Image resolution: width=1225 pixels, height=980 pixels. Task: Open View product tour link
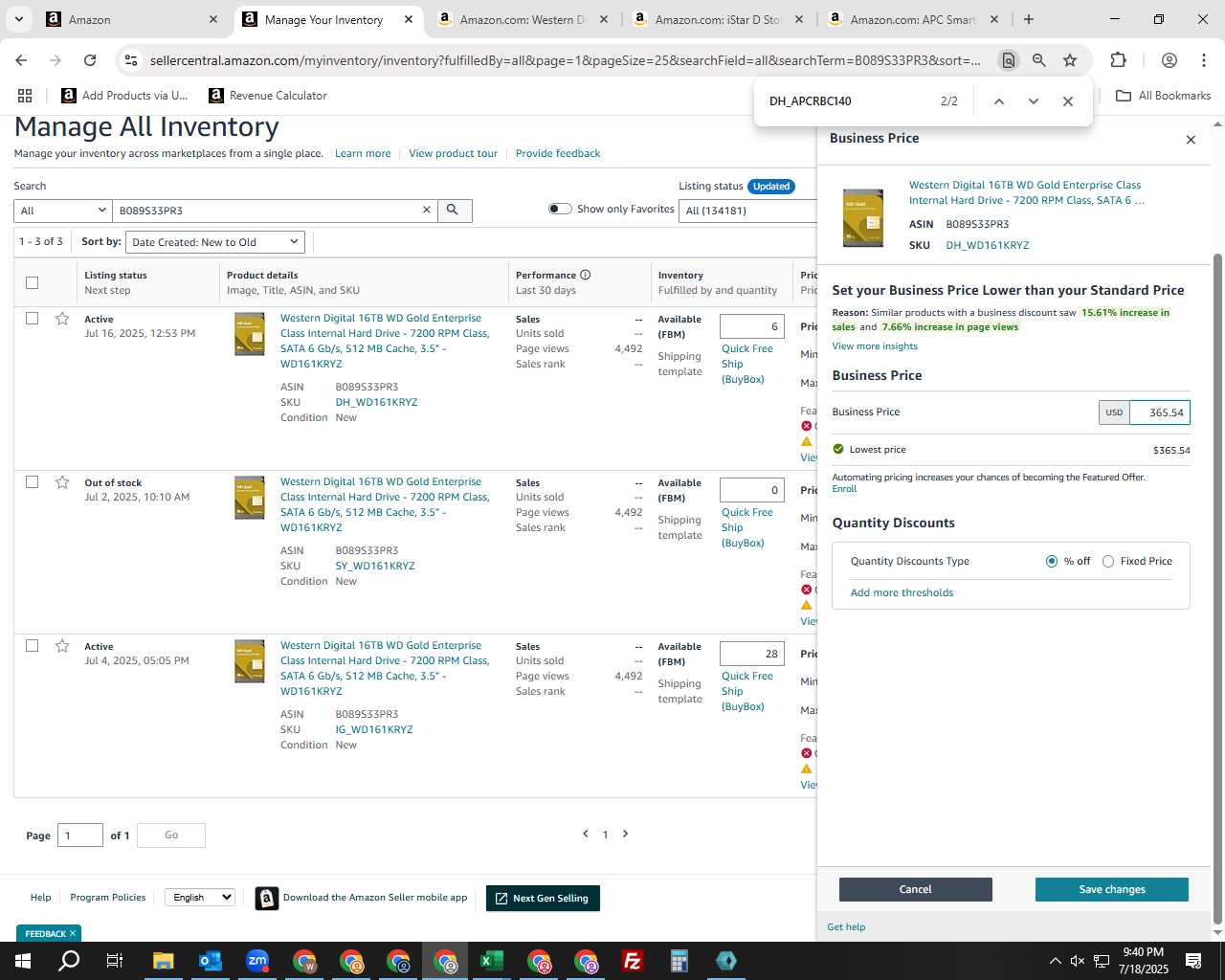[453, 153]
